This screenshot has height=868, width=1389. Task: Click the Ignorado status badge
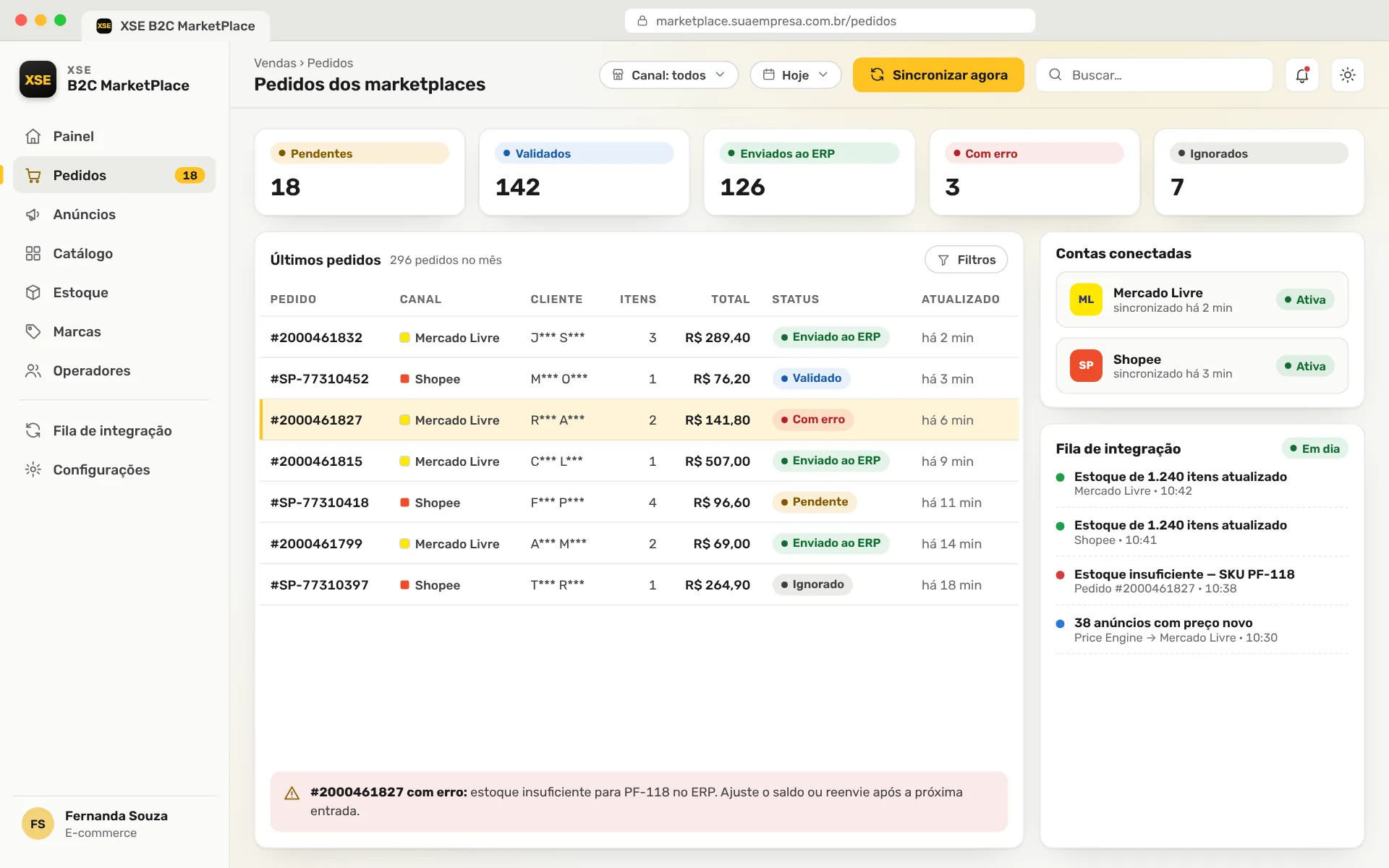tap(812, 584)
